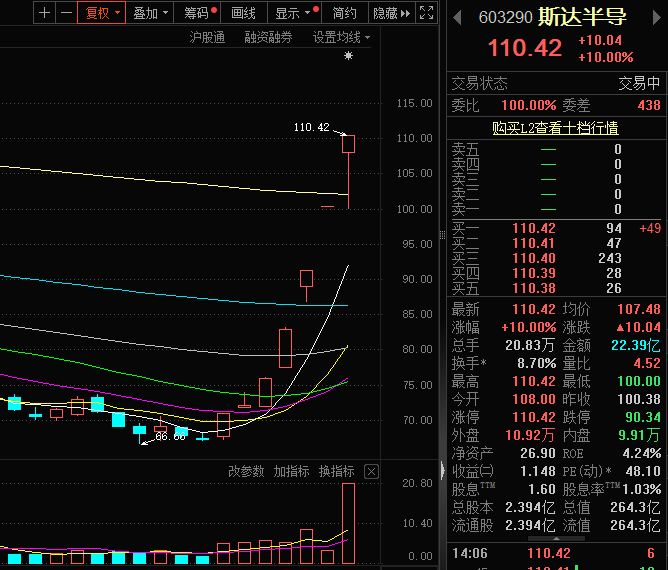668x570 pixels.
Task: Open the 复权 dropdown
Action: click(x=102, y=13)
